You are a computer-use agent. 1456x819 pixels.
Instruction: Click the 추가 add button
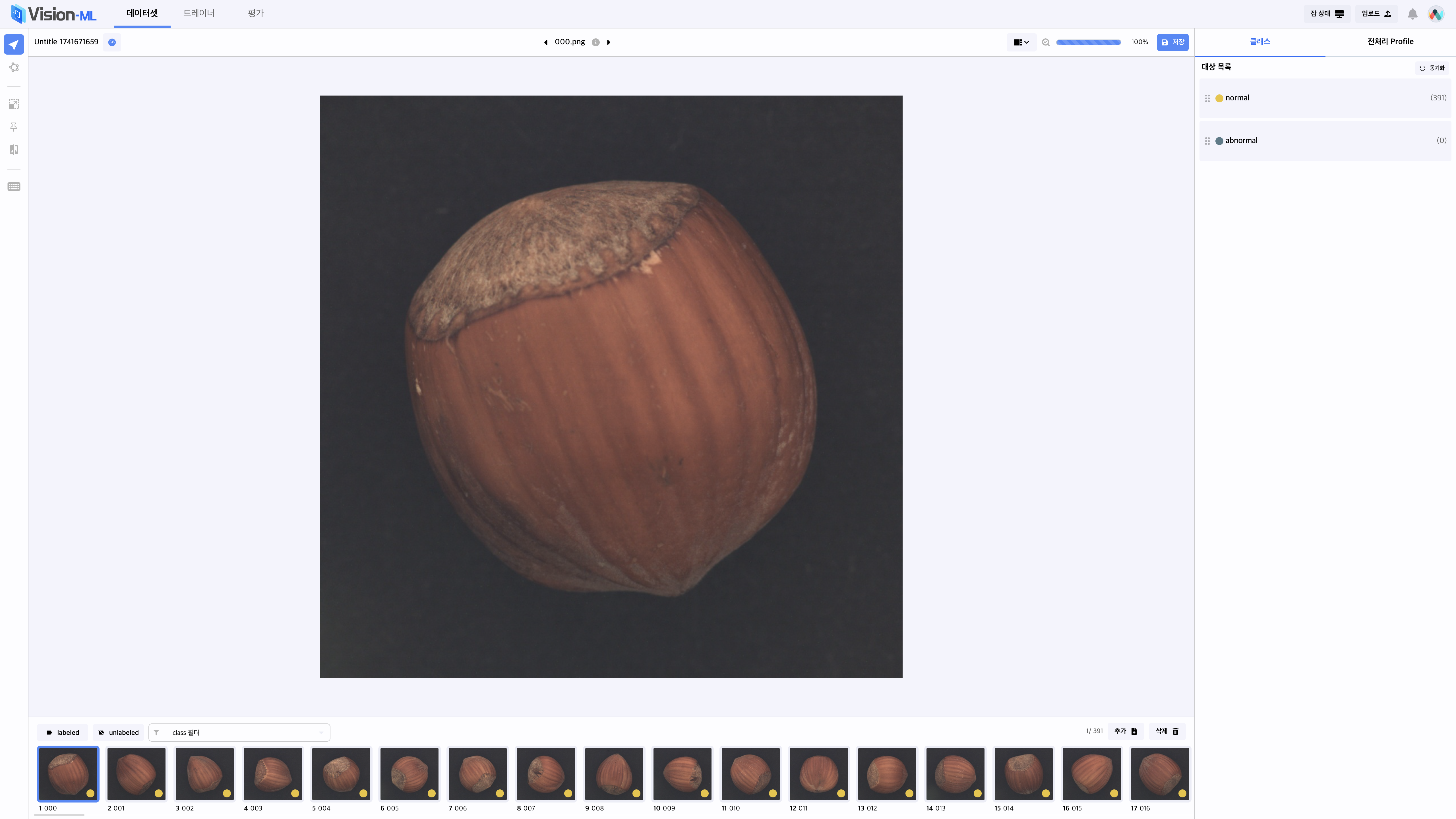pyautogui.click(x=1125, y=731)
